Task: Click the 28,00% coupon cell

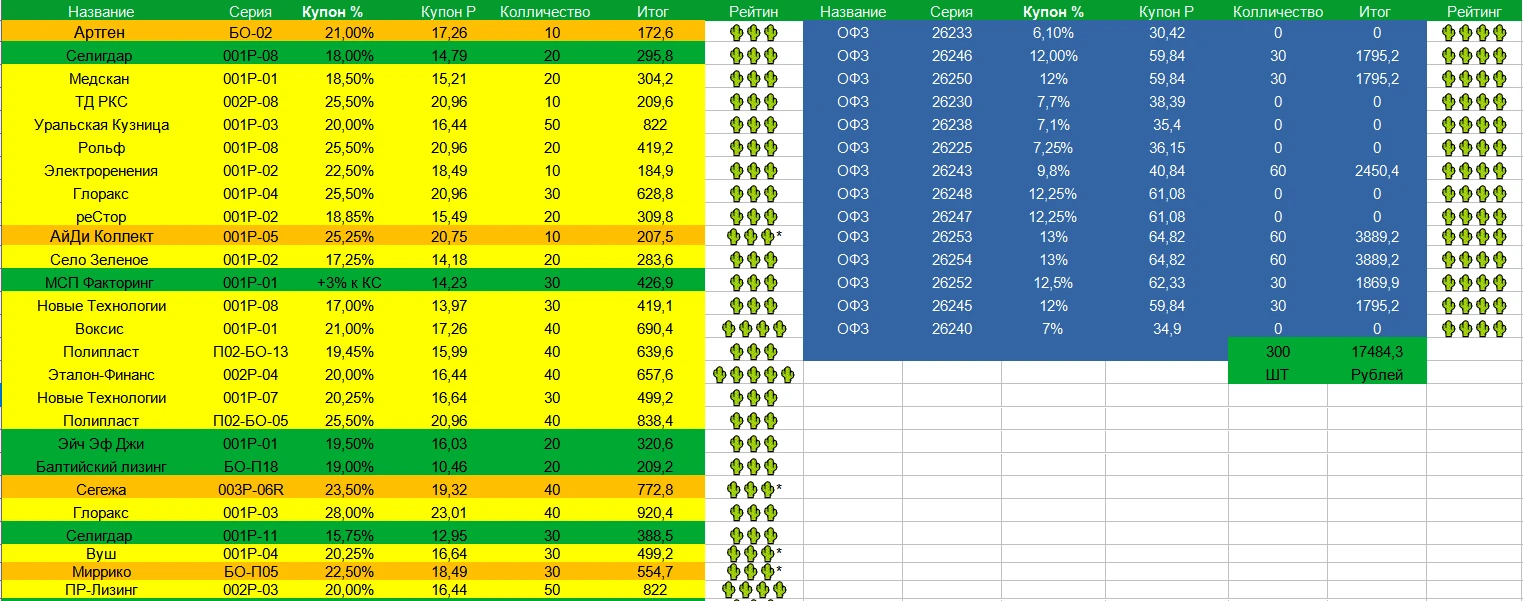Action: point(348,513)
